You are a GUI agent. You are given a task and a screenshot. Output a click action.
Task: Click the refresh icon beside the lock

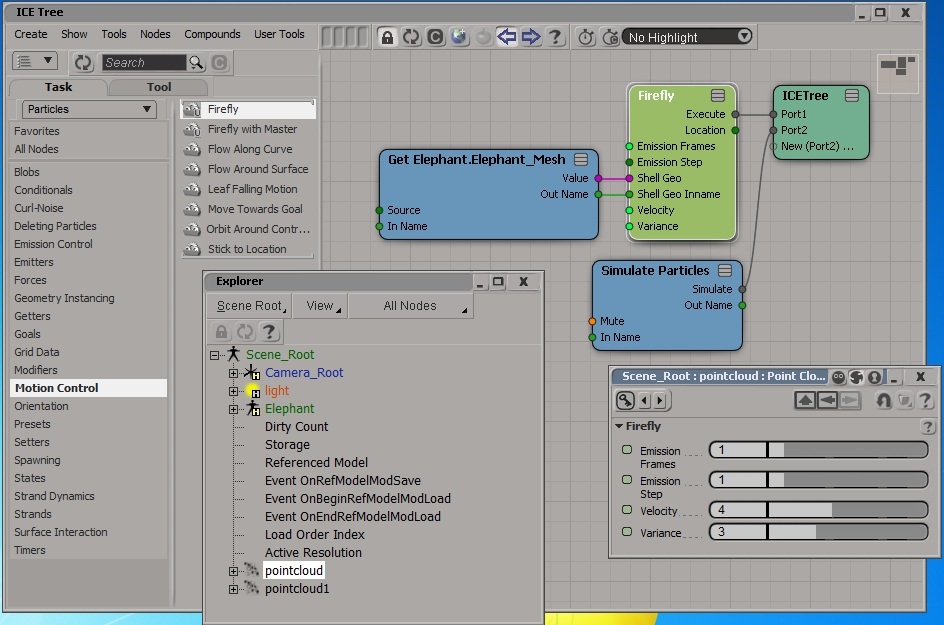point(411,37)
